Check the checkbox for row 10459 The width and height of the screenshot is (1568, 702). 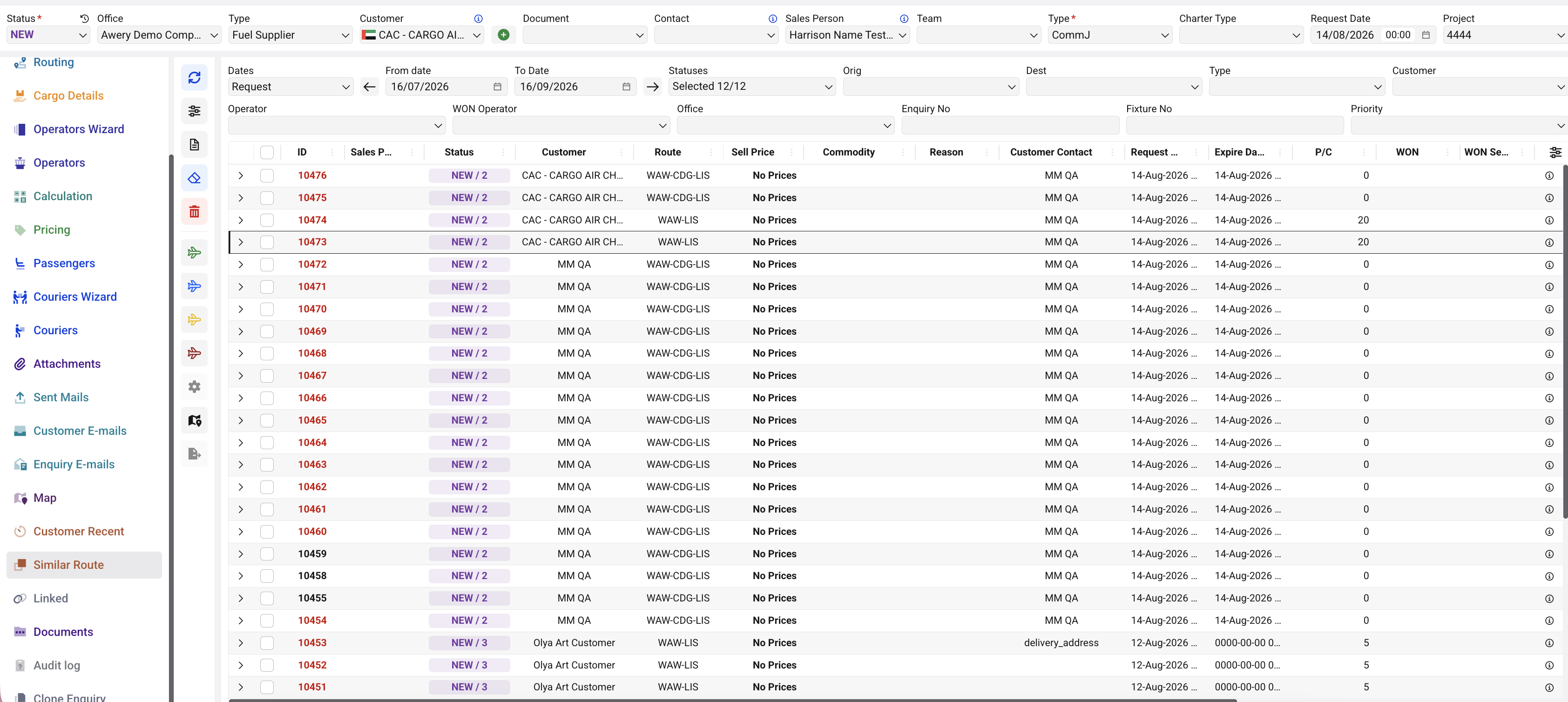[267, 553]
